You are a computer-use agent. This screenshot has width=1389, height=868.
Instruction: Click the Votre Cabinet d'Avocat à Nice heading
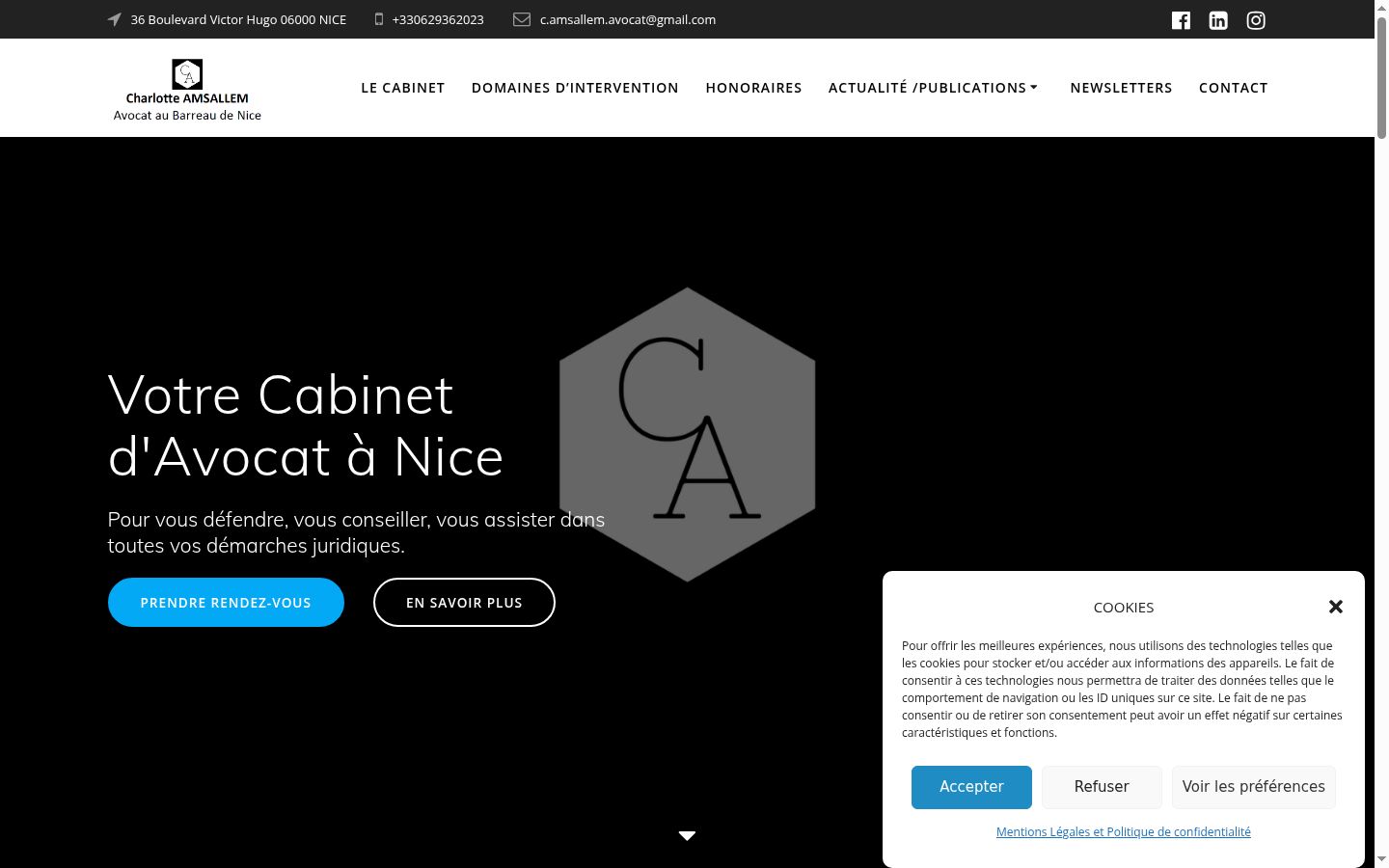click(x=306, y=425)
